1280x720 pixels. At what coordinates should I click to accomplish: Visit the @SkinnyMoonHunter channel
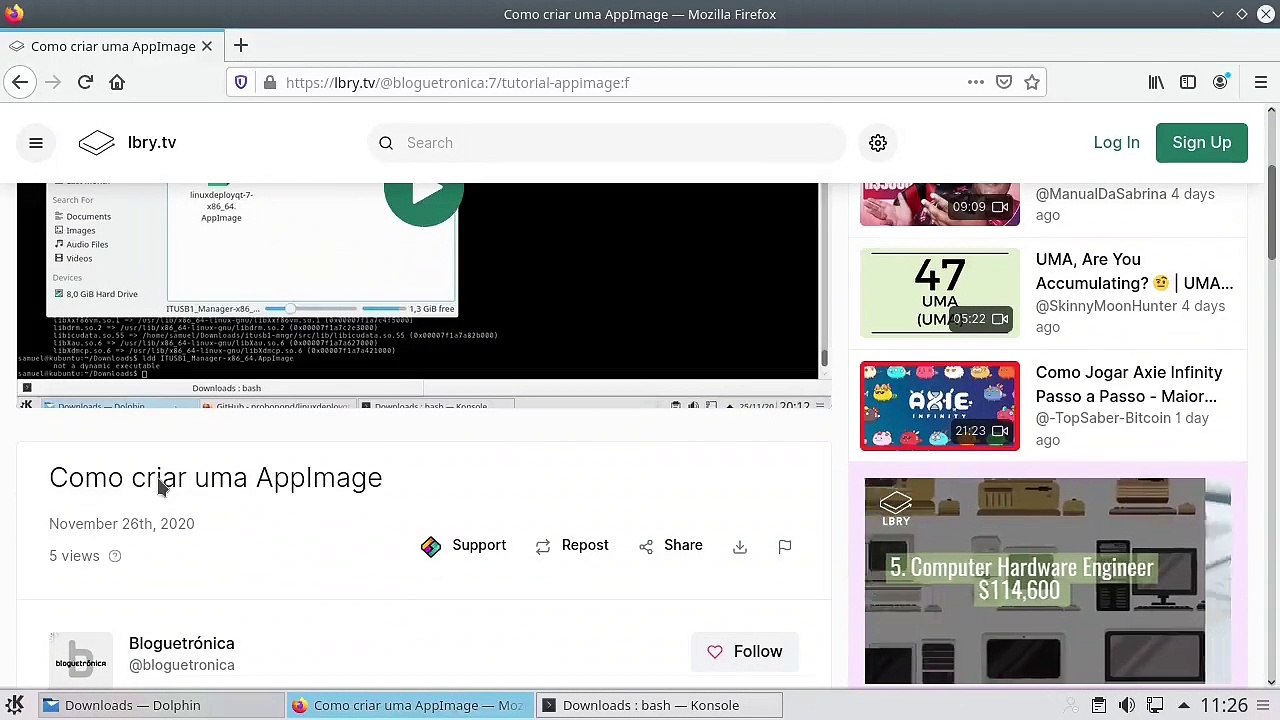pyautogui.click(x=1106, y=306)
